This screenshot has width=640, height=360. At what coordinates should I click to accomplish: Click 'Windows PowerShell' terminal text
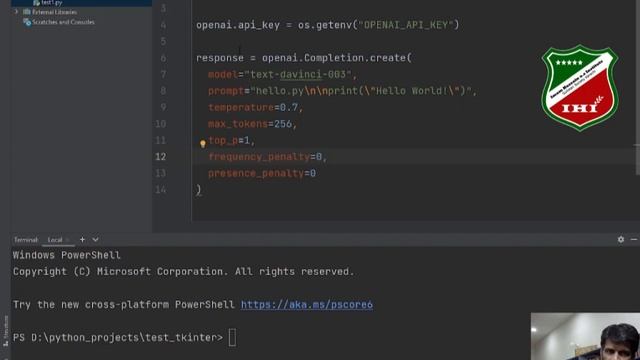pos(67,256)
